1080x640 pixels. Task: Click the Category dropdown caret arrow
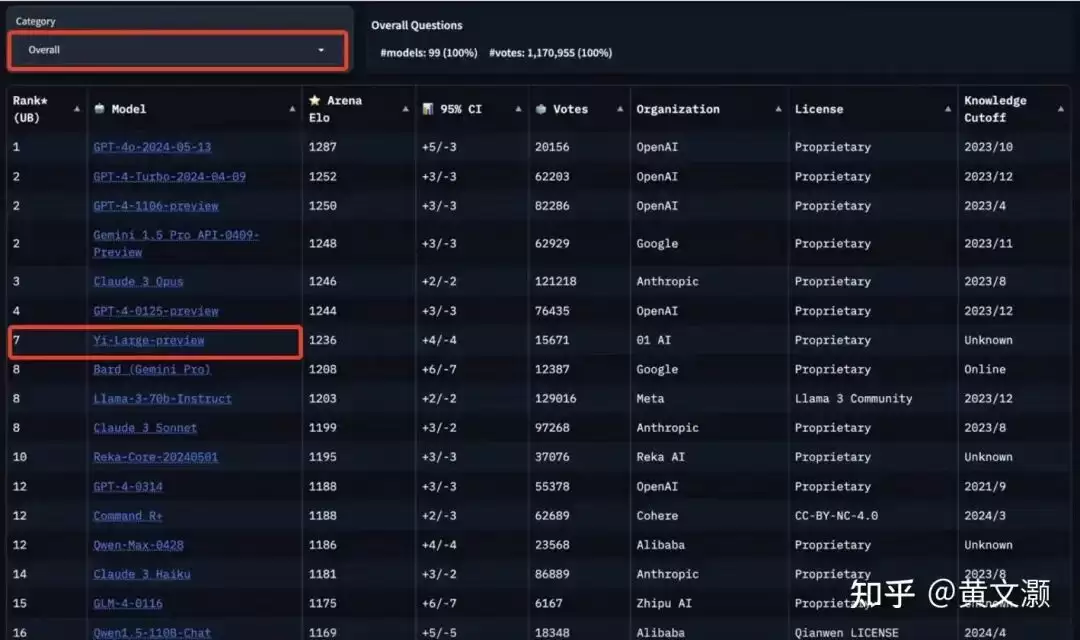tap(321, 50)
